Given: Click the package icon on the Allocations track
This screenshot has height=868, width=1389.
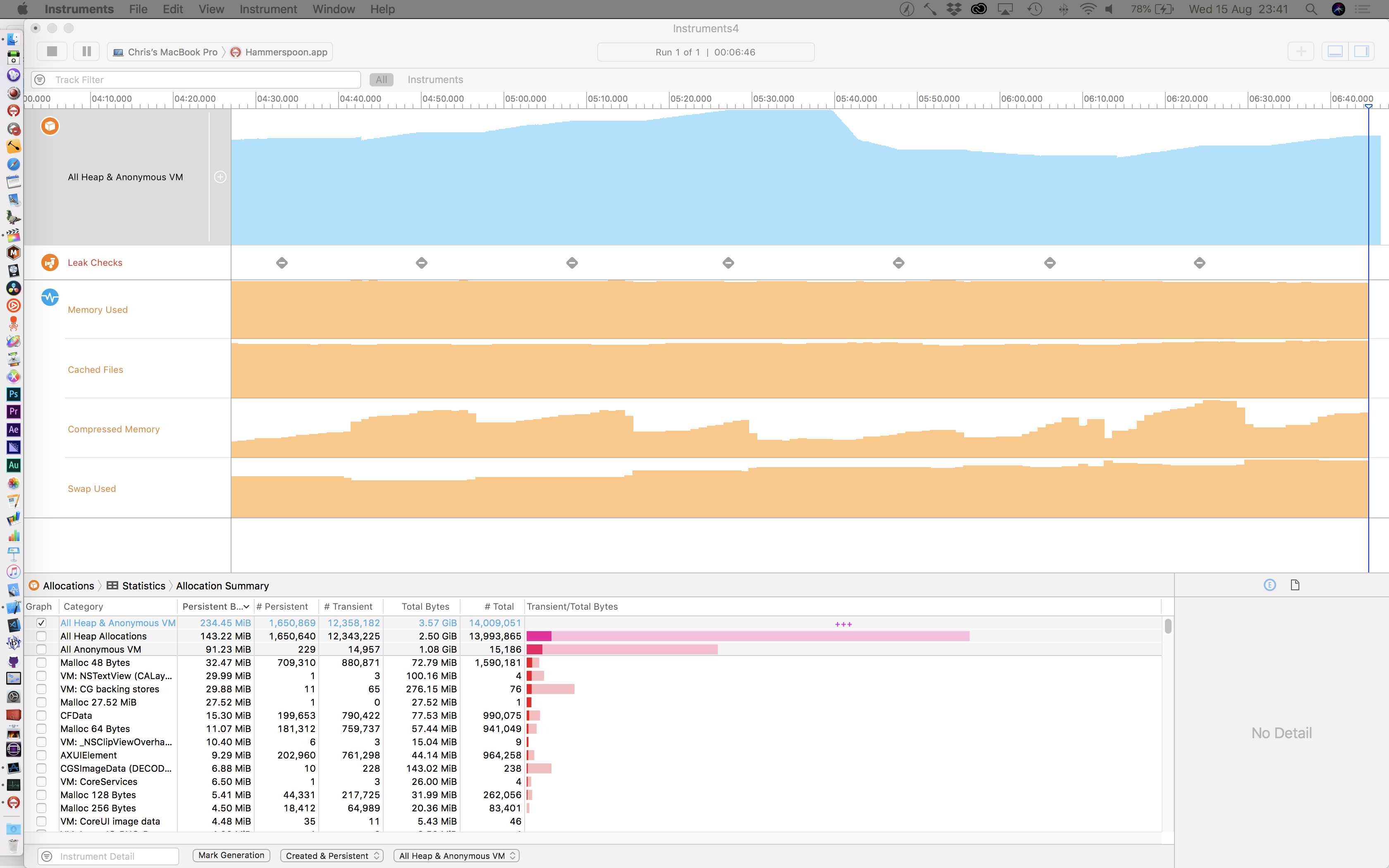Looking at the screenshot, I should (50, 126).
